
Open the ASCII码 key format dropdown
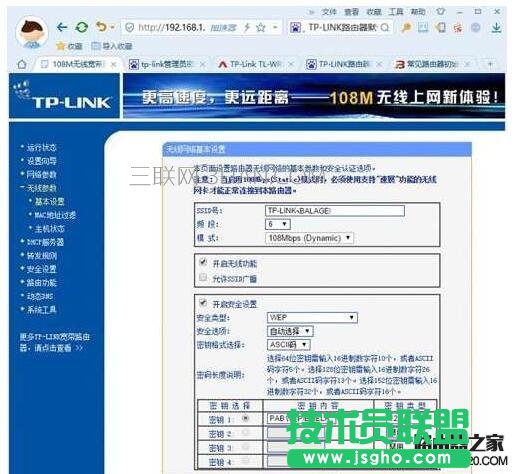tap(289, 344)
